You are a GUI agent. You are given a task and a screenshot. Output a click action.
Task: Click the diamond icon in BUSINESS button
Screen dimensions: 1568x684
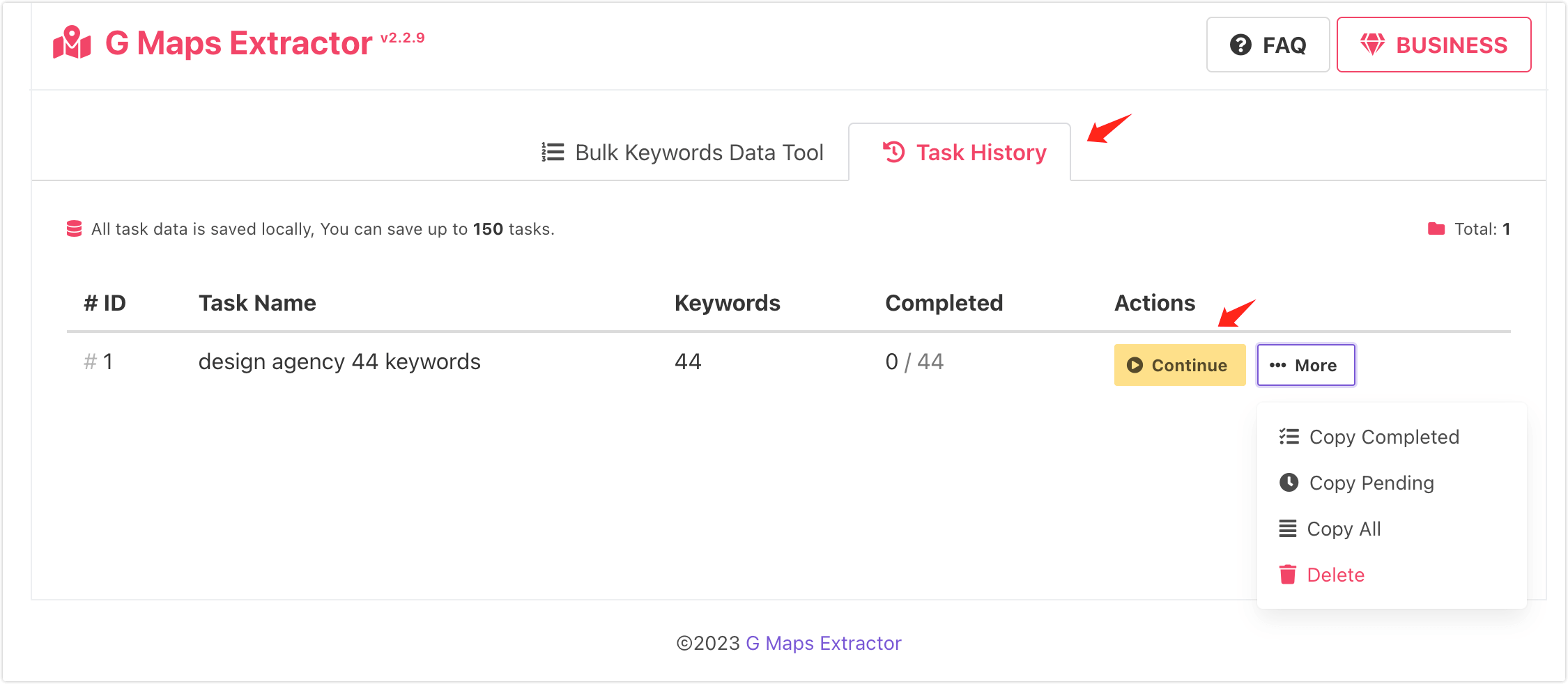(x=1372, y=45)
